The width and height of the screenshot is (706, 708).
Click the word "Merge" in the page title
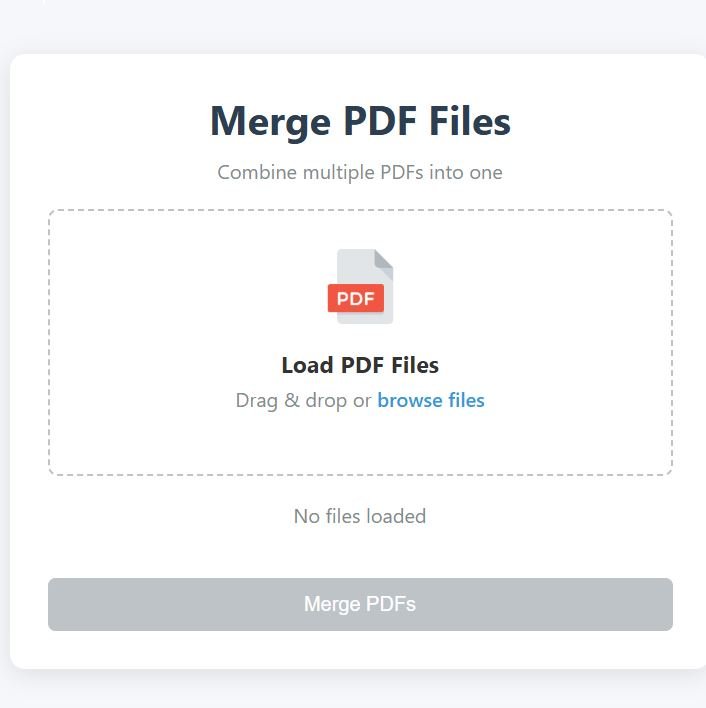pos(271,122)
